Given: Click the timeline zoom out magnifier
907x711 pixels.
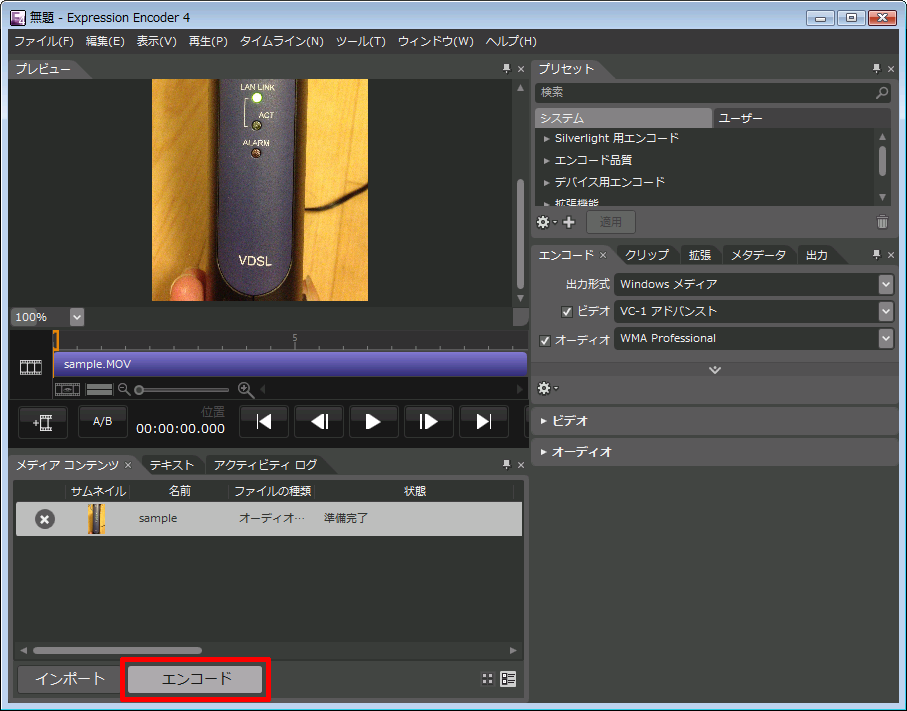Looking at the screenshot, I should pos(124,389).
